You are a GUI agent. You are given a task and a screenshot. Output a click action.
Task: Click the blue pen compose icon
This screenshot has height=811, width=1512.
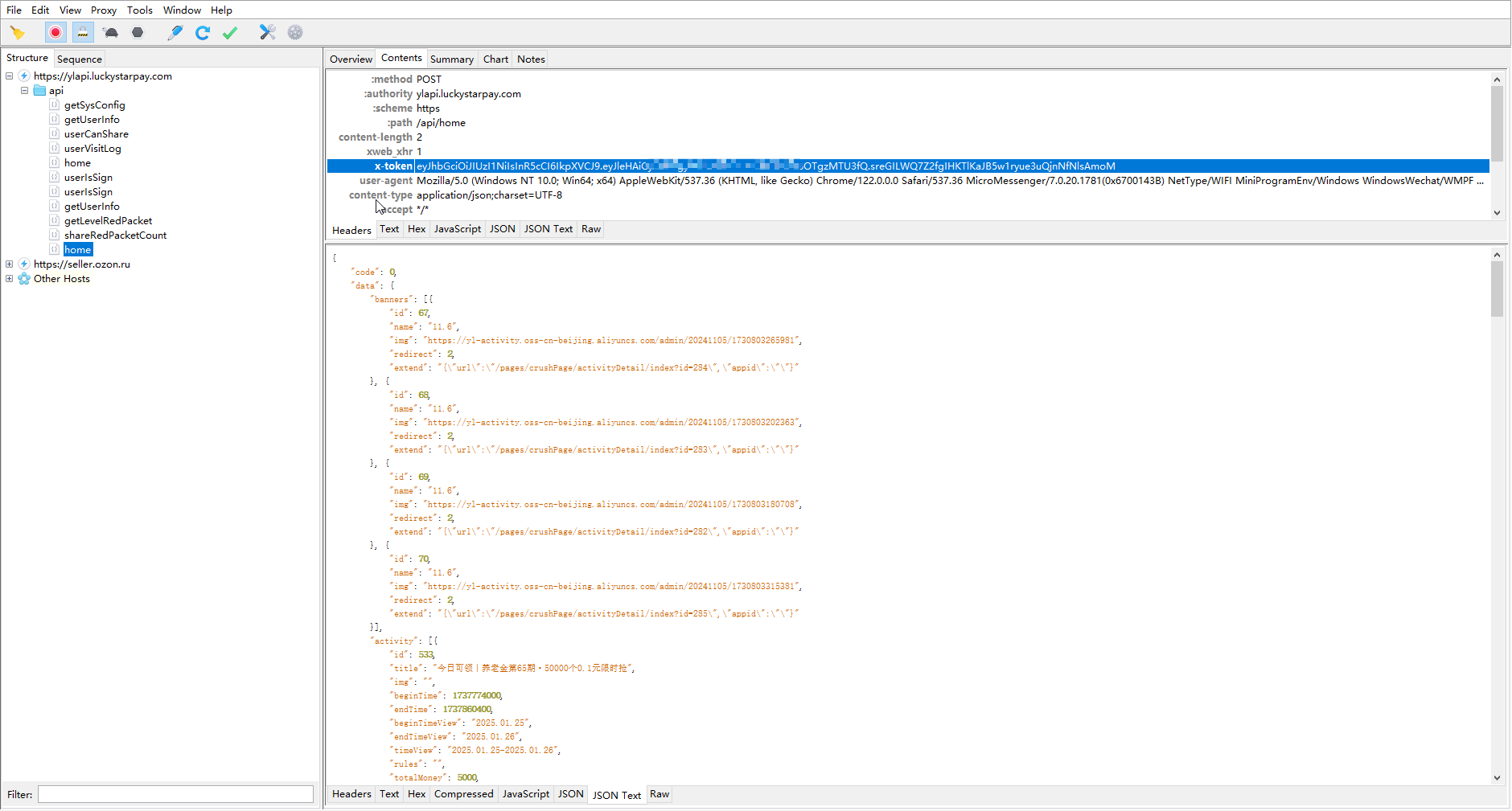(x=175, y=33)
